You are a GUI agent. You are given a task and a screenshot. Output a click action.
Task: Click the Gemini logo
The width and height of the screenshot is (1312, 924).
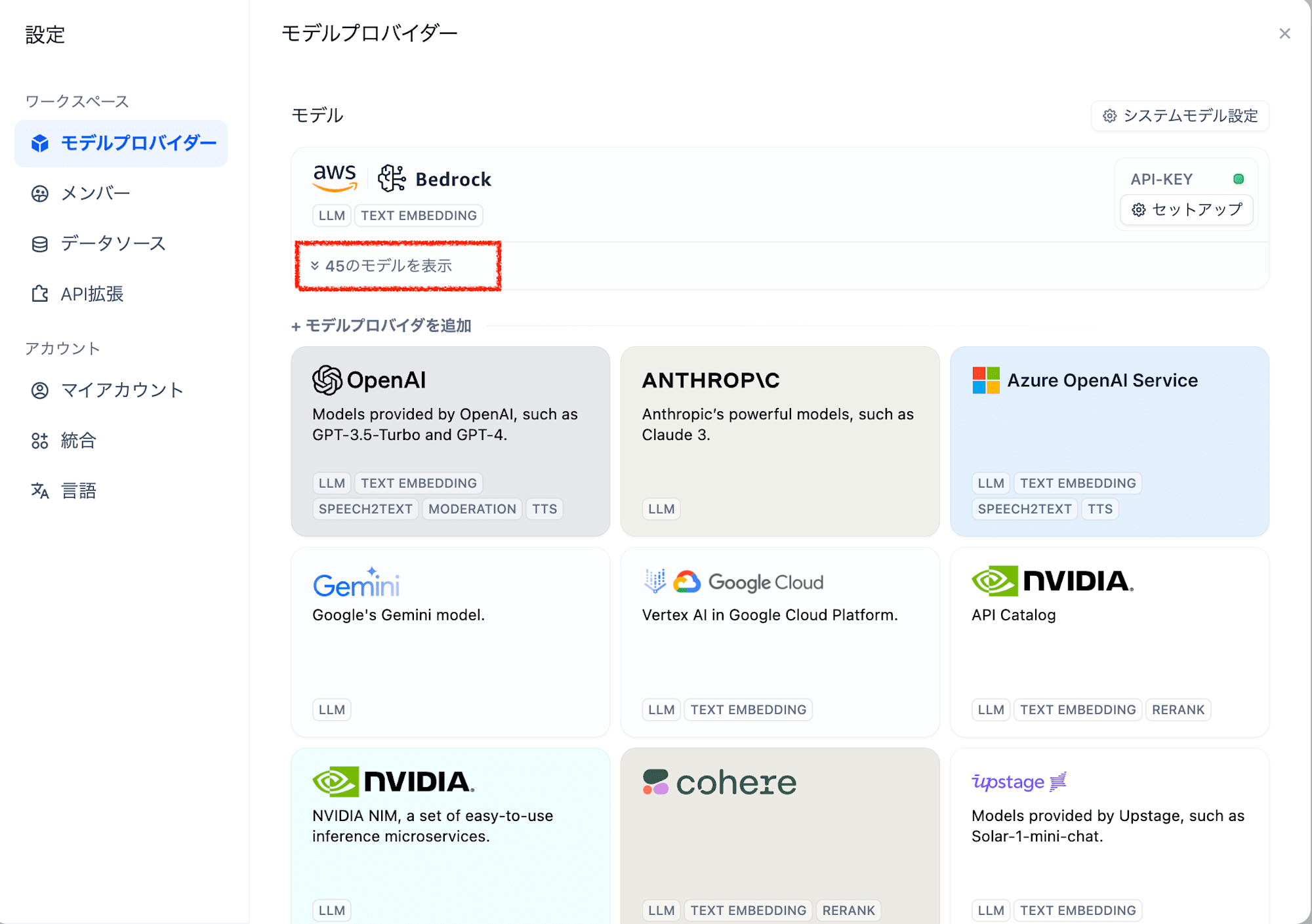[356, 582]
